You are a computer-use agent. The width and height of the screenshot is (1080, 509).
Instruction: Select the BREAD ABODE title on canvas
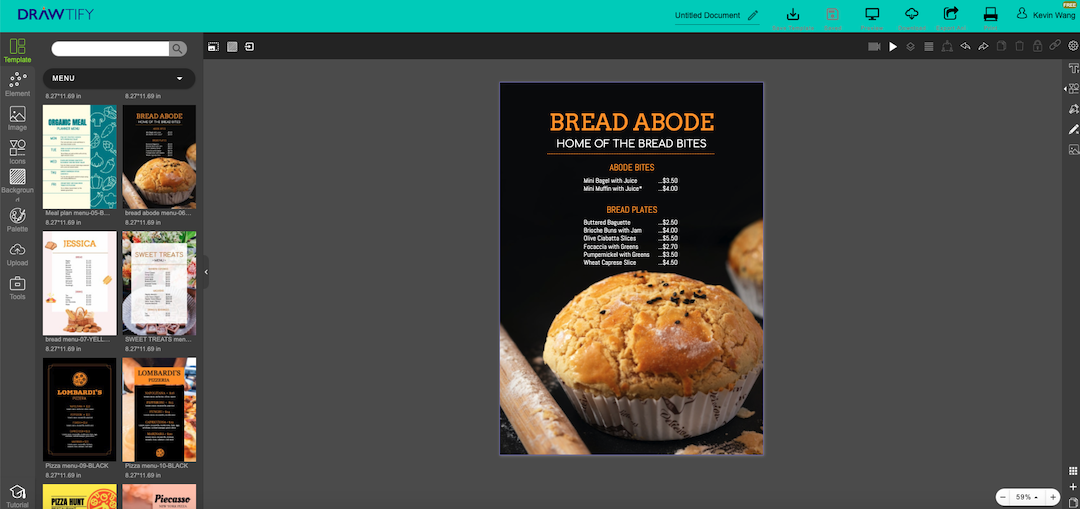coord(632,122)
